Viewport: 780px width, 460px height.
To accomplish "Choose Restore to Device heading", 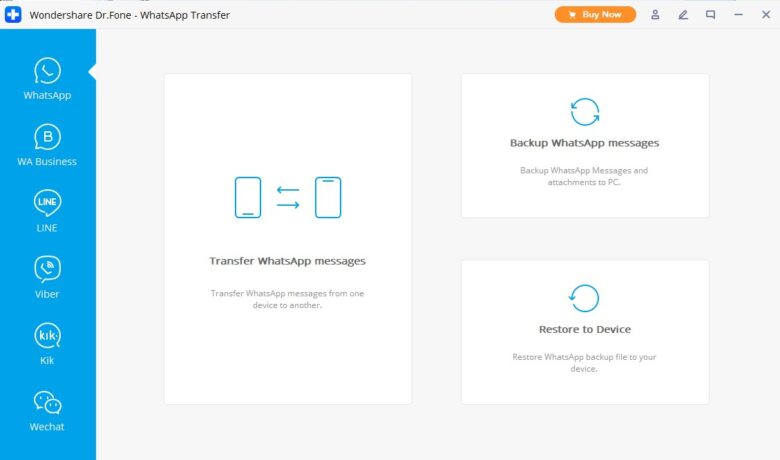I will [584, 329].
